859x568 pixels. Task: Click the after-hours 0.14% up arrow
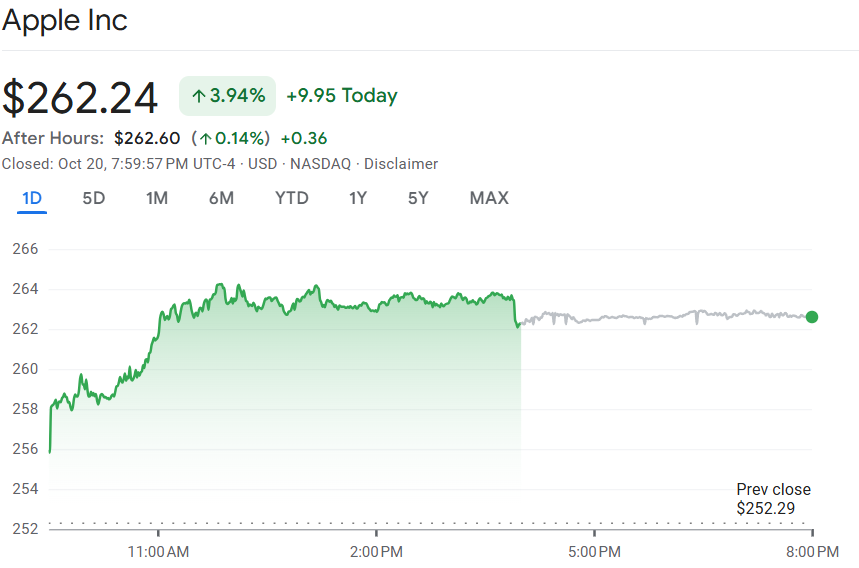[x=205, y=138]
